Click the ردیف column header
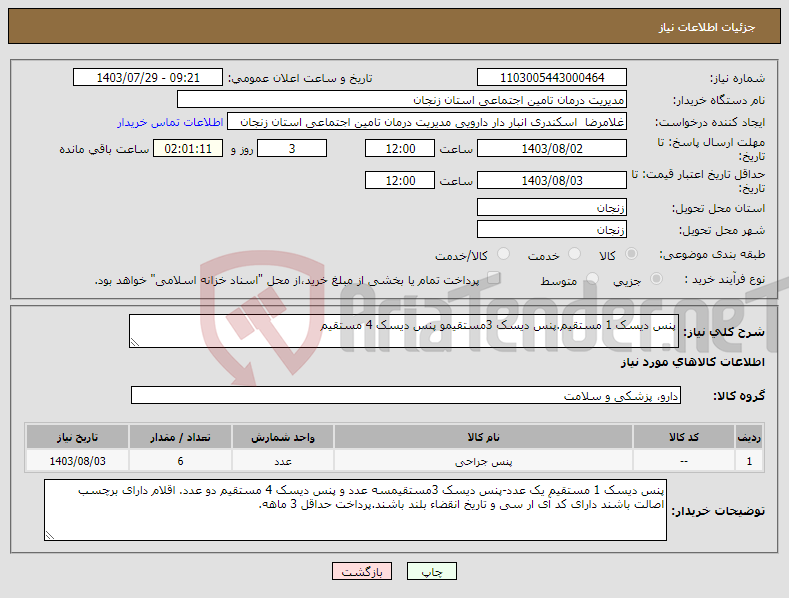Image resolution: width=789 pixels, height=598 pixels. [x=749, y=437]
